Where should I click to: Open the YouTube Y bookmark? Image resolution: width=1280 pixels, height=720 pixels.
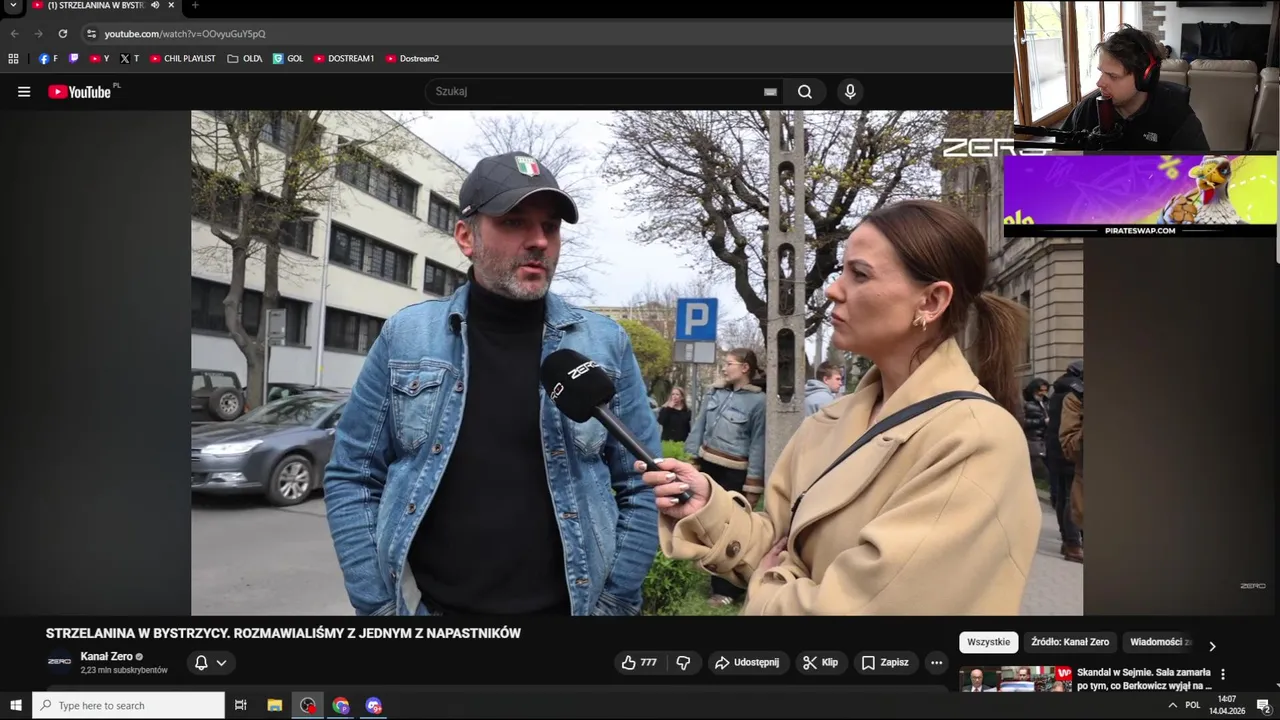click(x=99, y=59)
